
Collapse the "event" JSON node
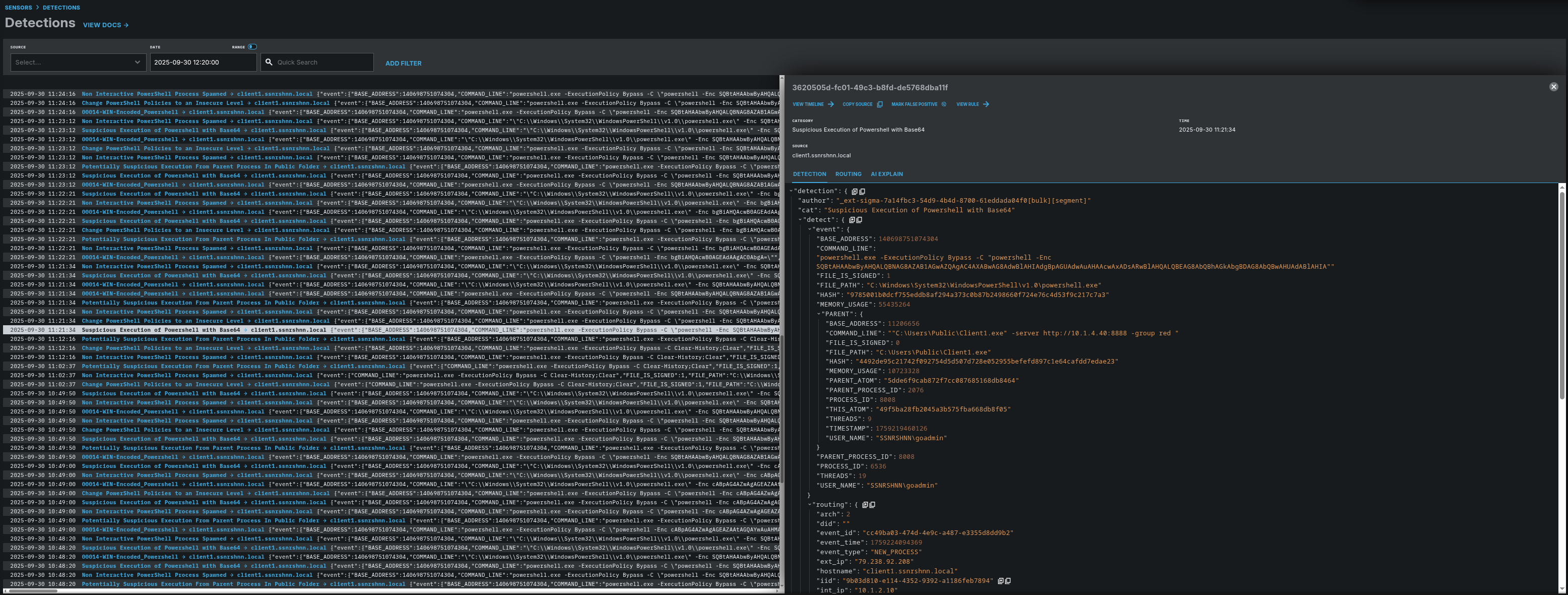click(x=810, y=229)
